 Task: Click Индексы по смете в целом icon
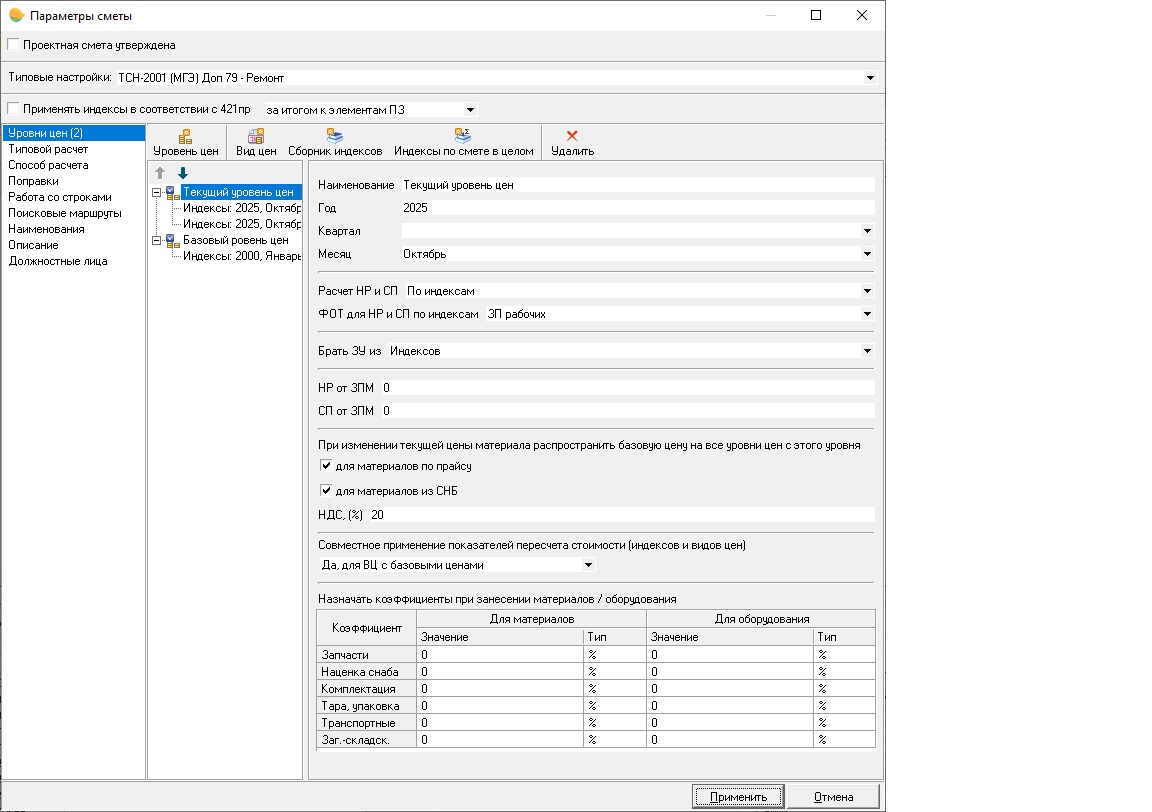(463, 136)
